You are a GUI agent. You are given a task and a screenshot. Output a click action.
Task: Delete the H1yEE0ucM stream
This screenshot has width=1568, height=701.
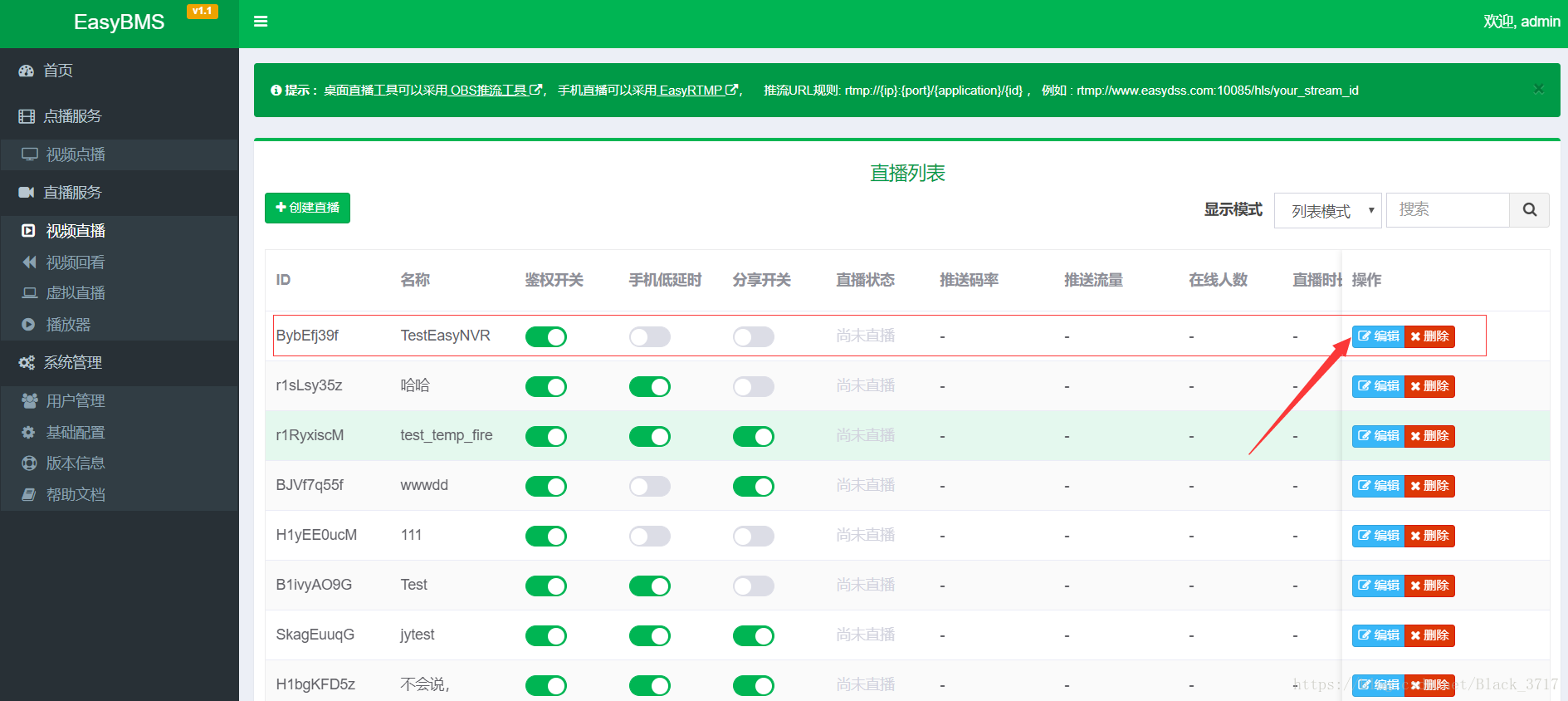pos(1429,536)
